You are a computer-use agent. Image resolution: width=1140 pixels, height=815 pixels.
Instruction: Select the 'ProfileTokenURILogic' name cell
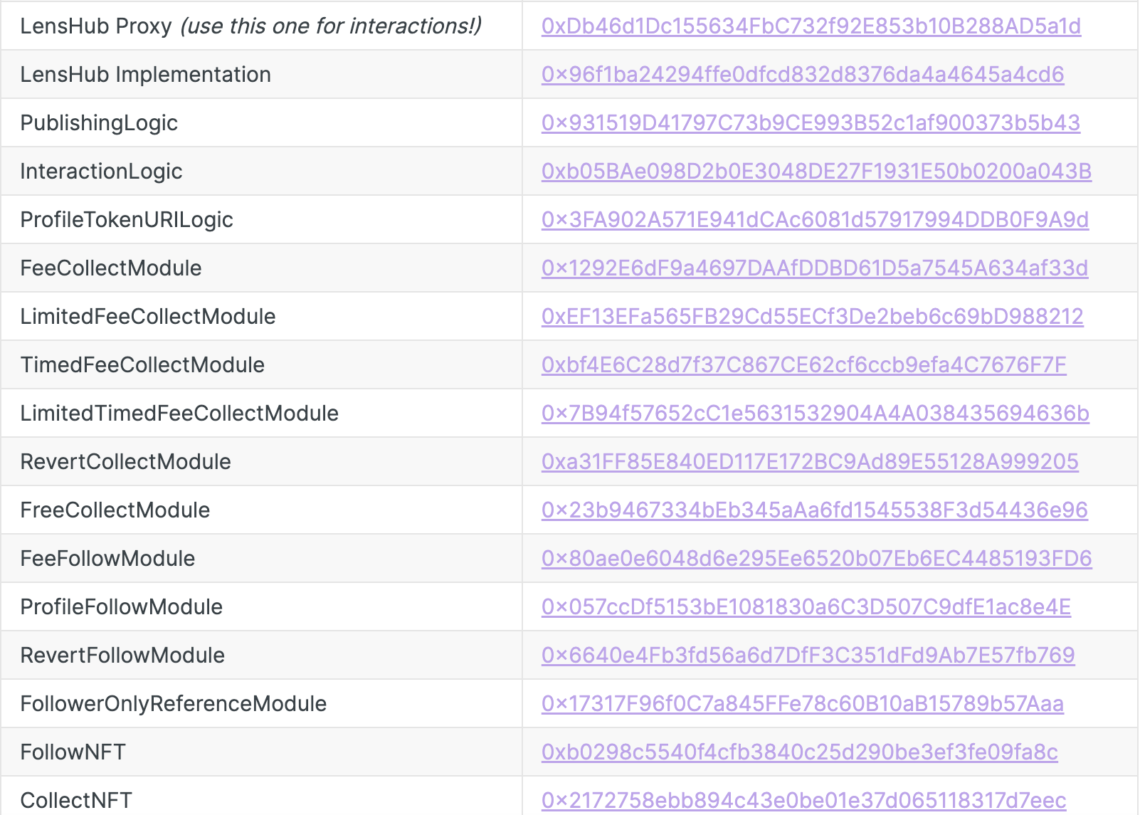pos(262,220)
